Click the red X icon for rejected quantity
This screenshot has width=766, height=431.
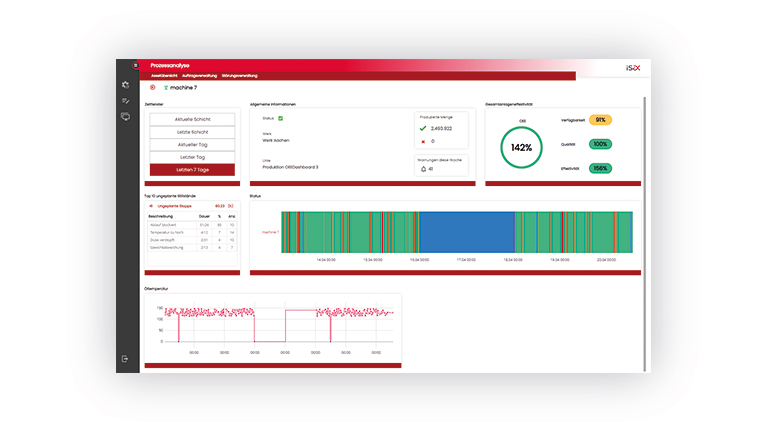click(423, 142)
